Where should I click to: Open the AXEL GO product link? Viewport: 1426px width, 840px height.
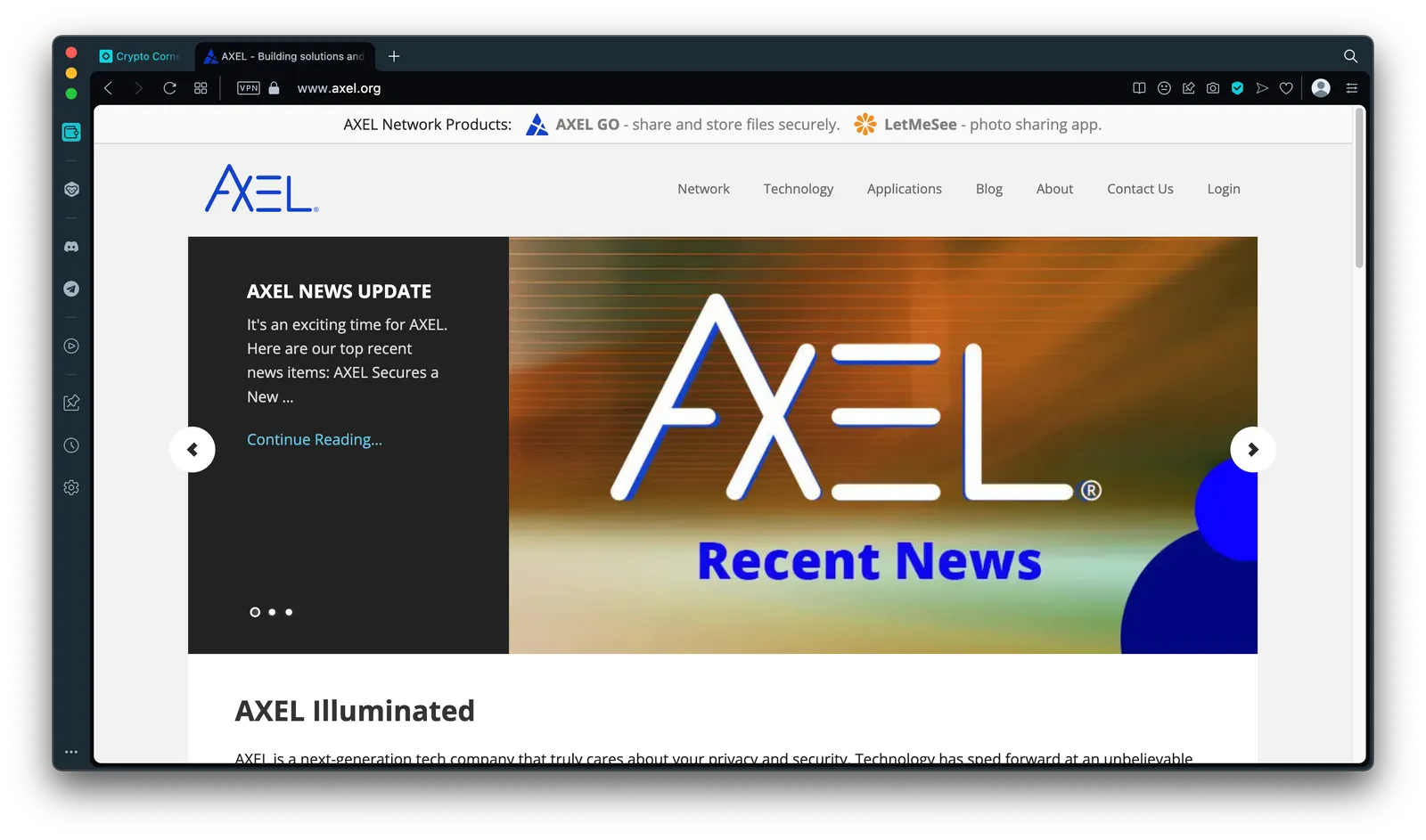tap(682, 125)
